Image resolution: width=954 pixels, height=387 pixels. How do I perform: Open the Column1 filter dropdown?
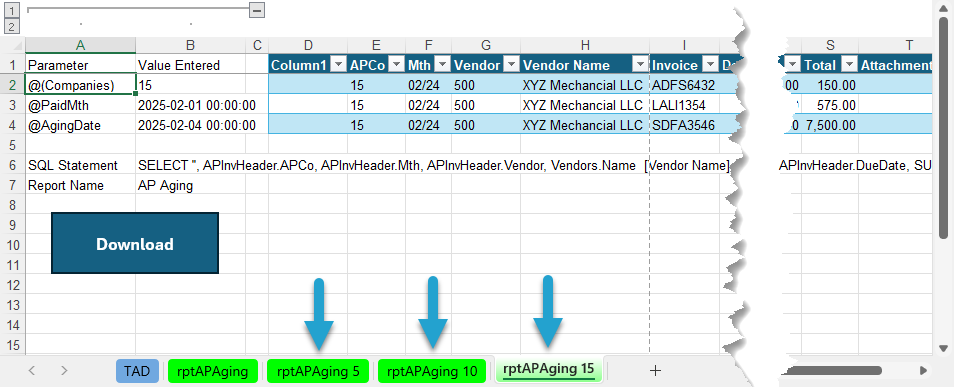pos(339,65)
